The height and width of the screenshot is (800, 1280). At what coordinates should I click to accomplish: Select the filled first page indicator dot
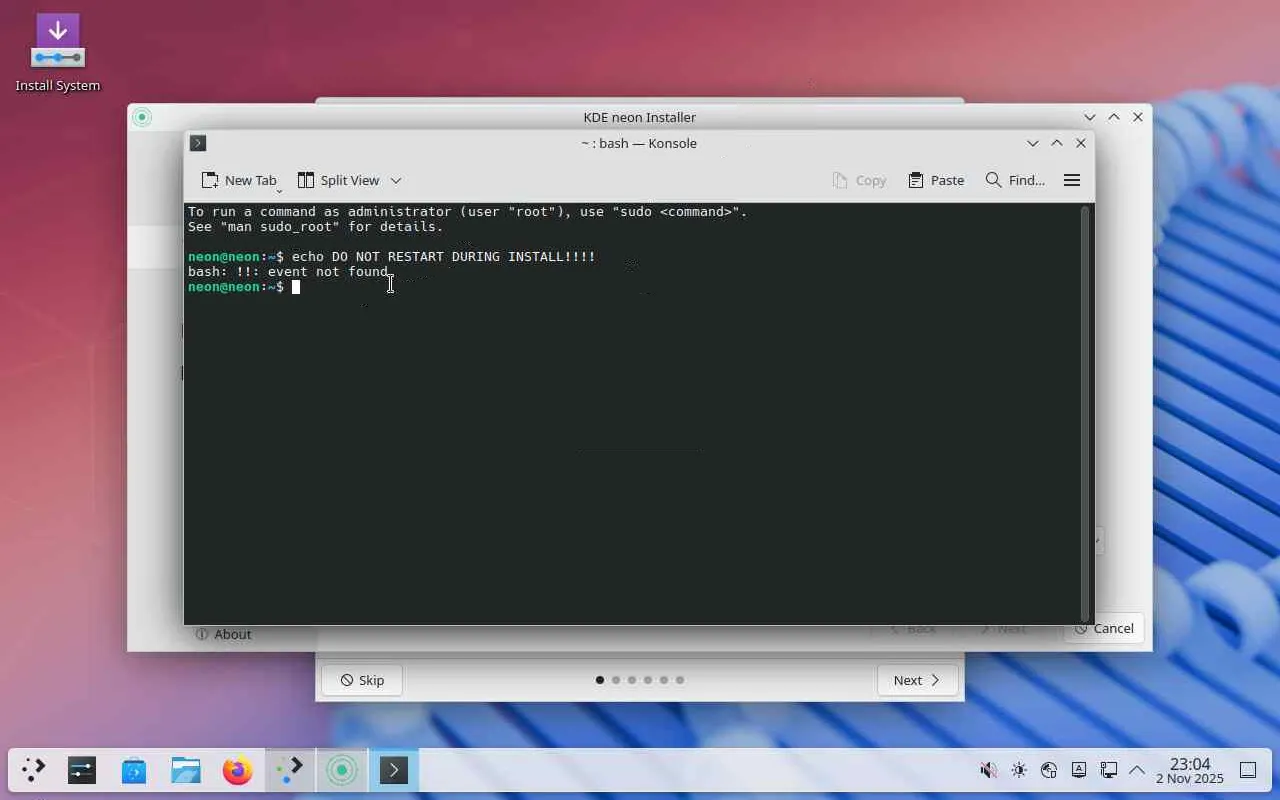(x=600, y=680)
